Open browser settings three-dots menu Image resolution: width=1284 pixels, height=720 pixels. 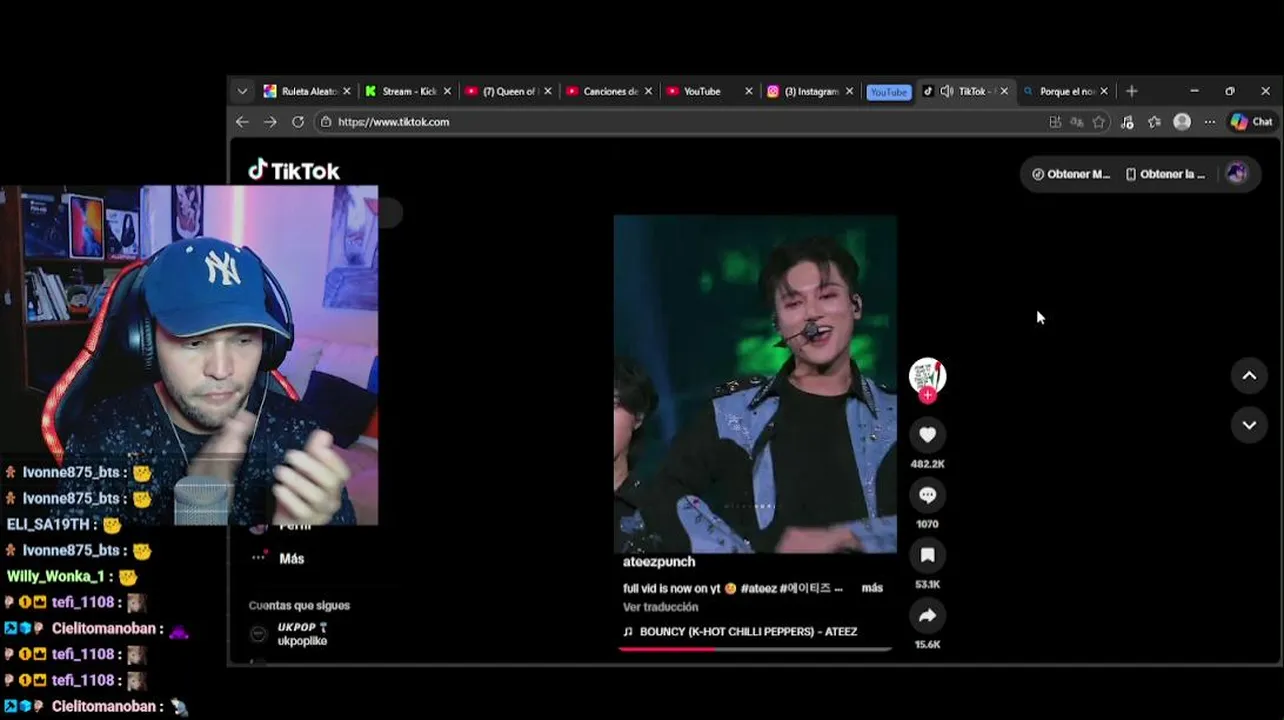[x=1210, y=122]
